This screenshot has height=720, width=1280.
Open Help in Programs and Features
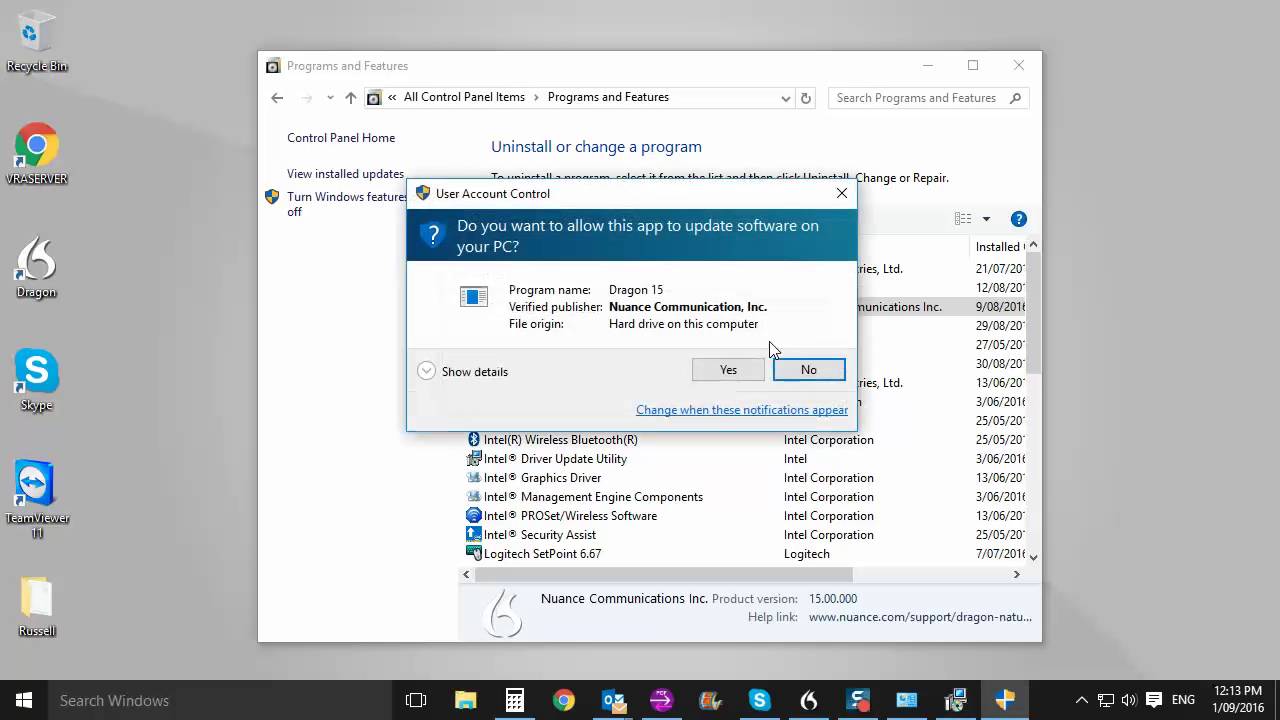1018,219
